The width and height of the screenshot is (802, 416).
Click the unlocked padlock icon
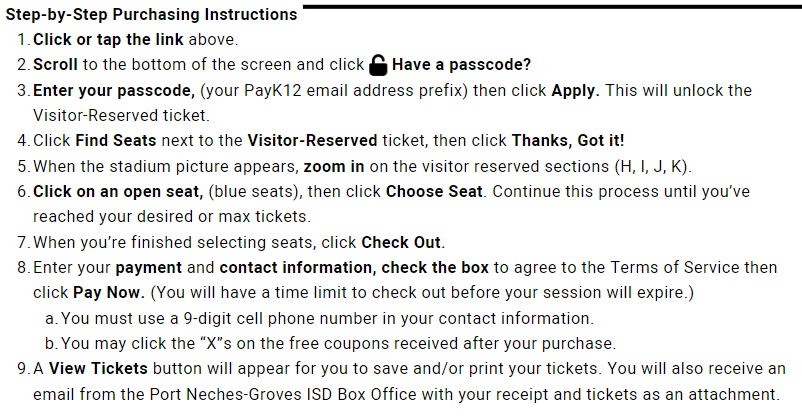coord(378,64)
